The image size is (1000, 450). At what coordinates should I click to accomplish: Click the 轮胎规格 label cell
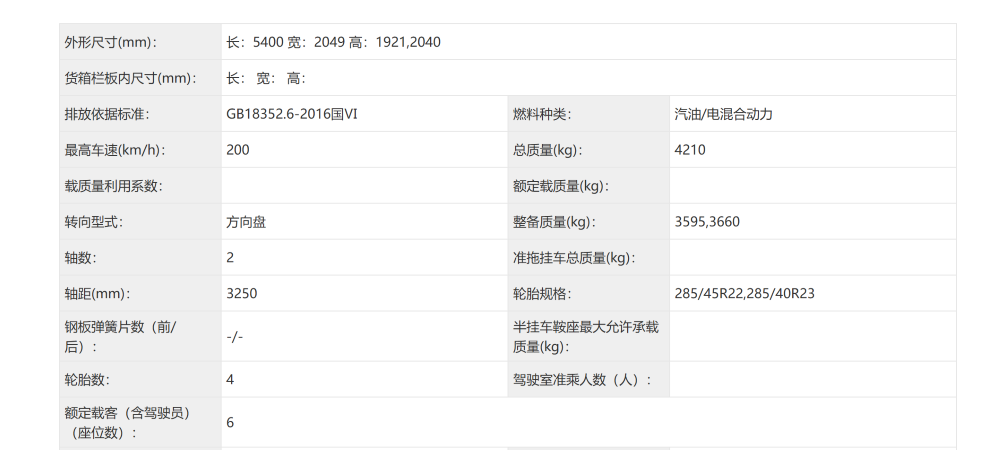[x=541, y=294]
